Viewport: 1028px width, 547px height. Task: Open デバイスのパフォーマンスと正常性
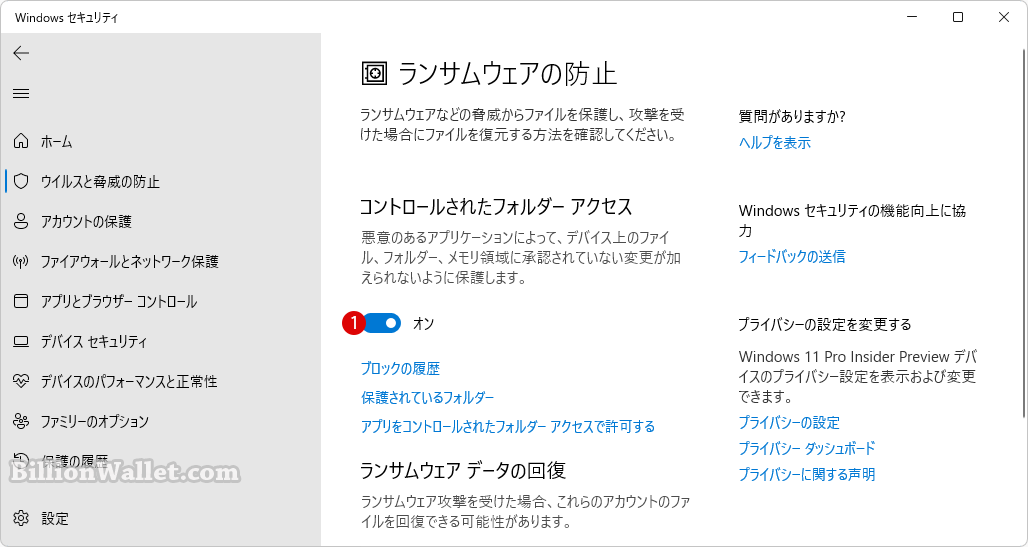point(128,381)
